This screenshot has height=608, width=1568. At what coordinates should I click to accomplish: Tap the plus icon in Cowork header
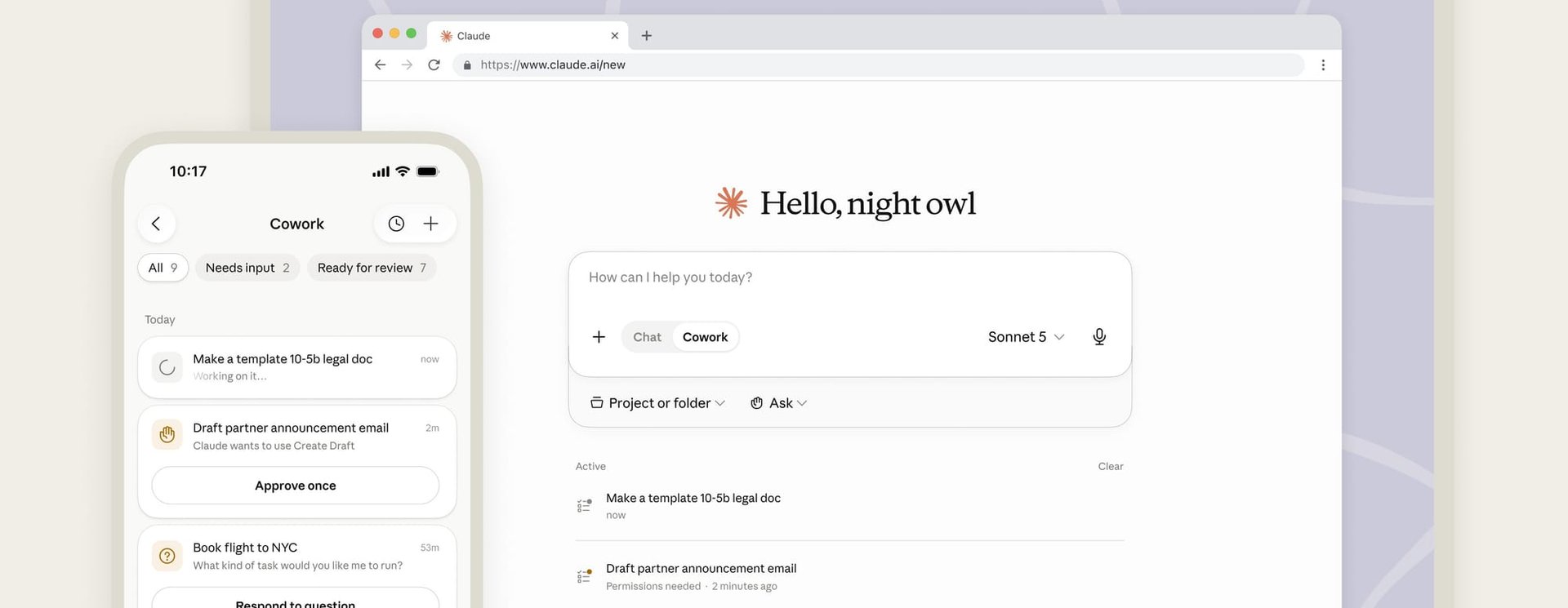[x=430, y=224]
